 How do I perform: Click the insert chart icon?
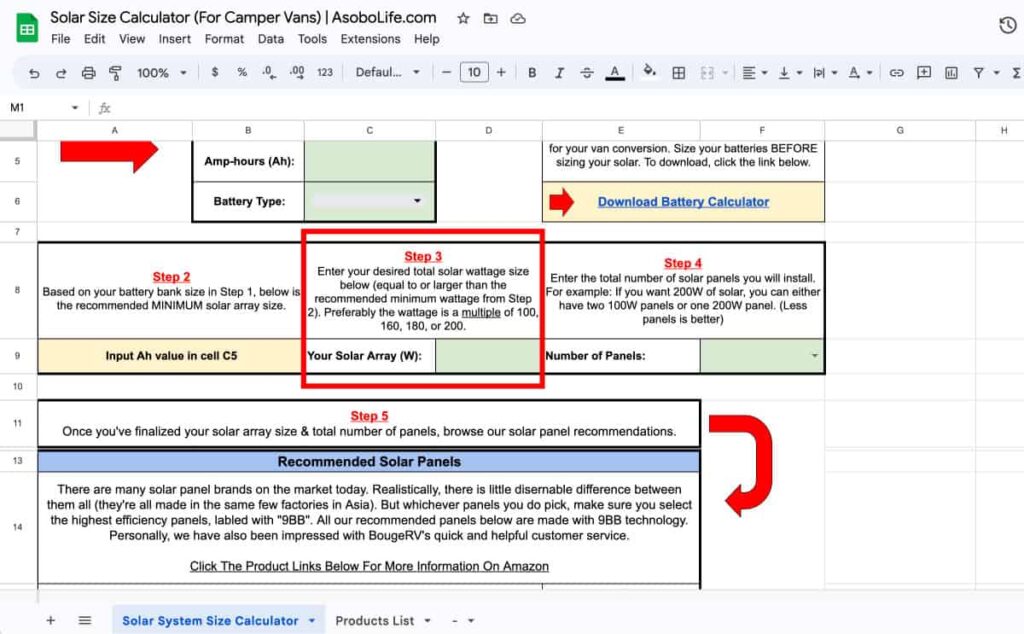[x=951, y=73]
